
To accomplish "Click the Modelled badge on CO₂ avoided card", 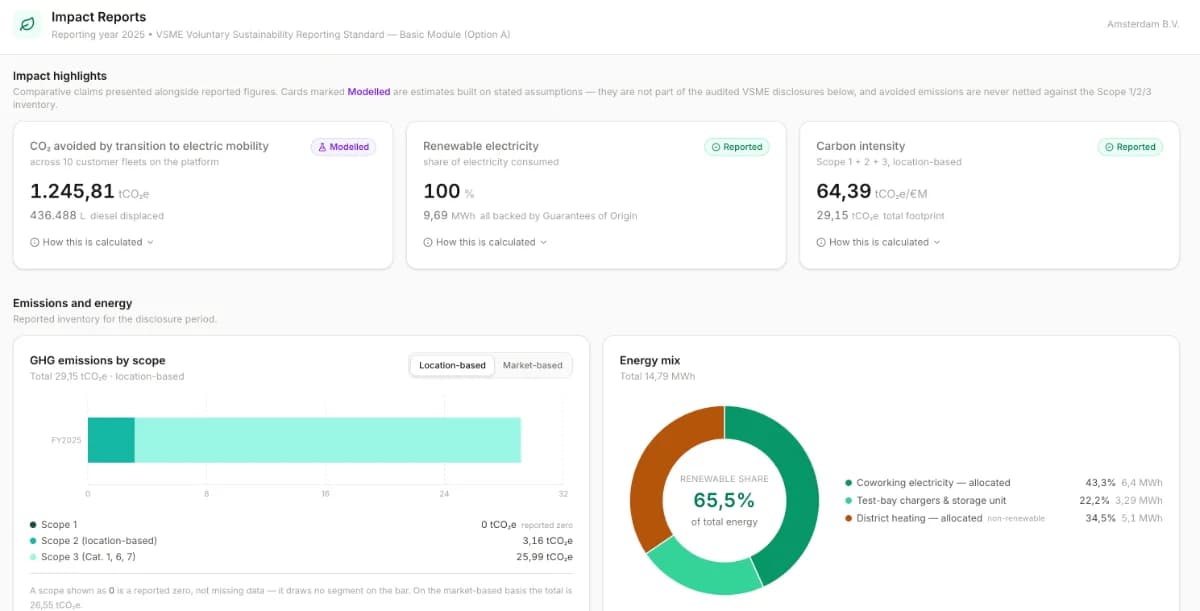I will click(x=343, y=147).
